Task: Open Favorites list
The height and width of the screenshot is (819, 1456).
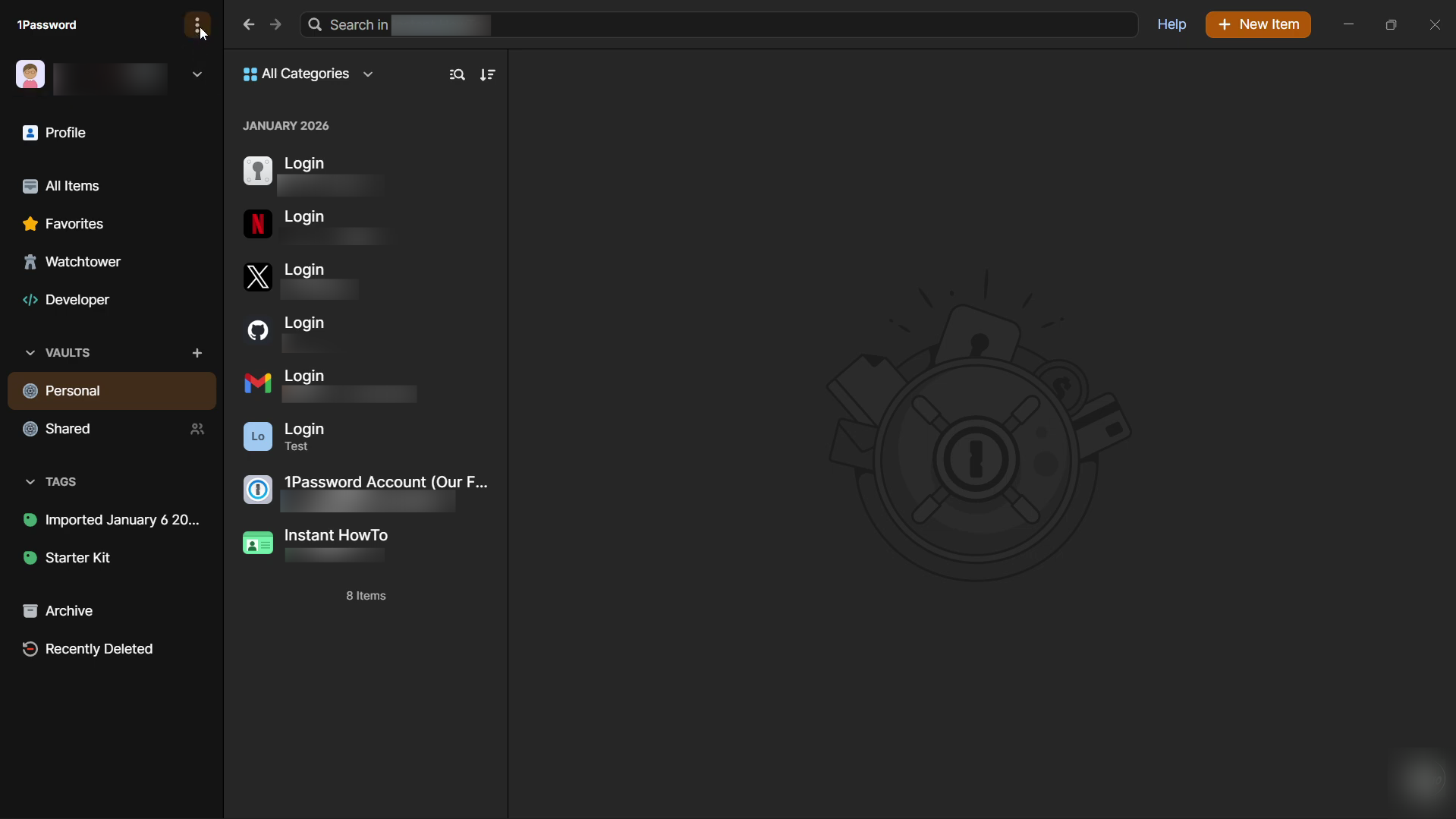Action: [x=112, y=224]
